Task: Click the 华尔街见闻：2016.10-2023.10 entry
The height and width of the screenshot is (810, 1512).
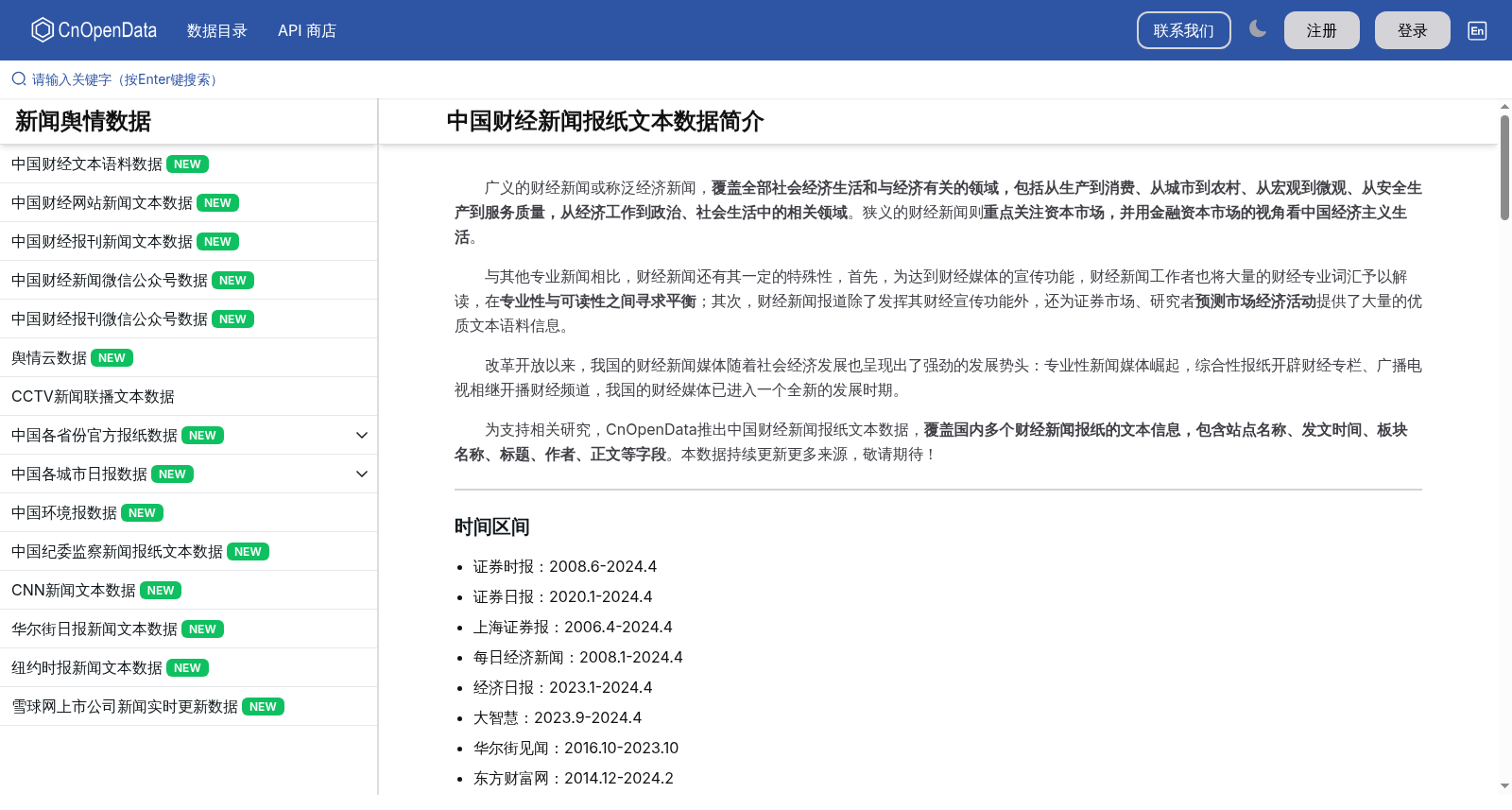Action: (576, 748)
